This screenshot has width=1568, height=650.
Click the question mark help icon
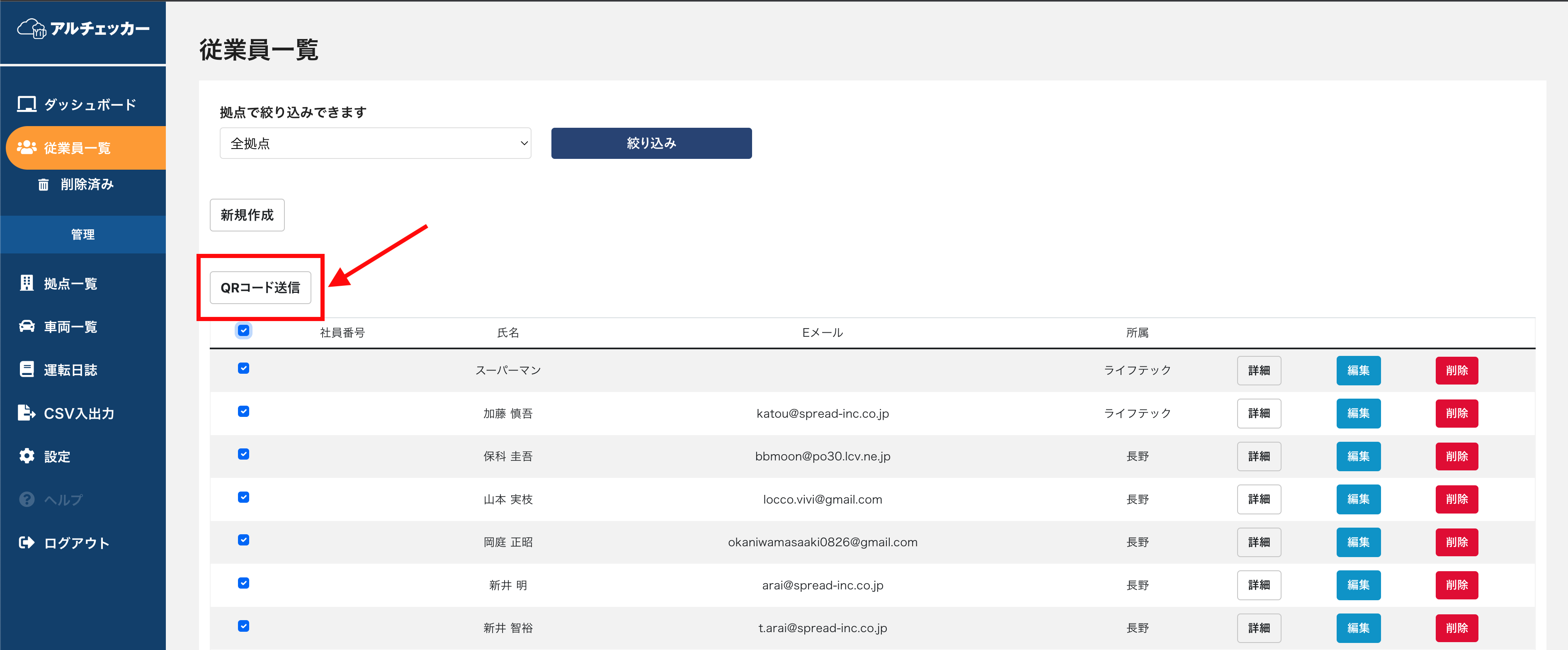pyautogui.click(x=27, y=499)
